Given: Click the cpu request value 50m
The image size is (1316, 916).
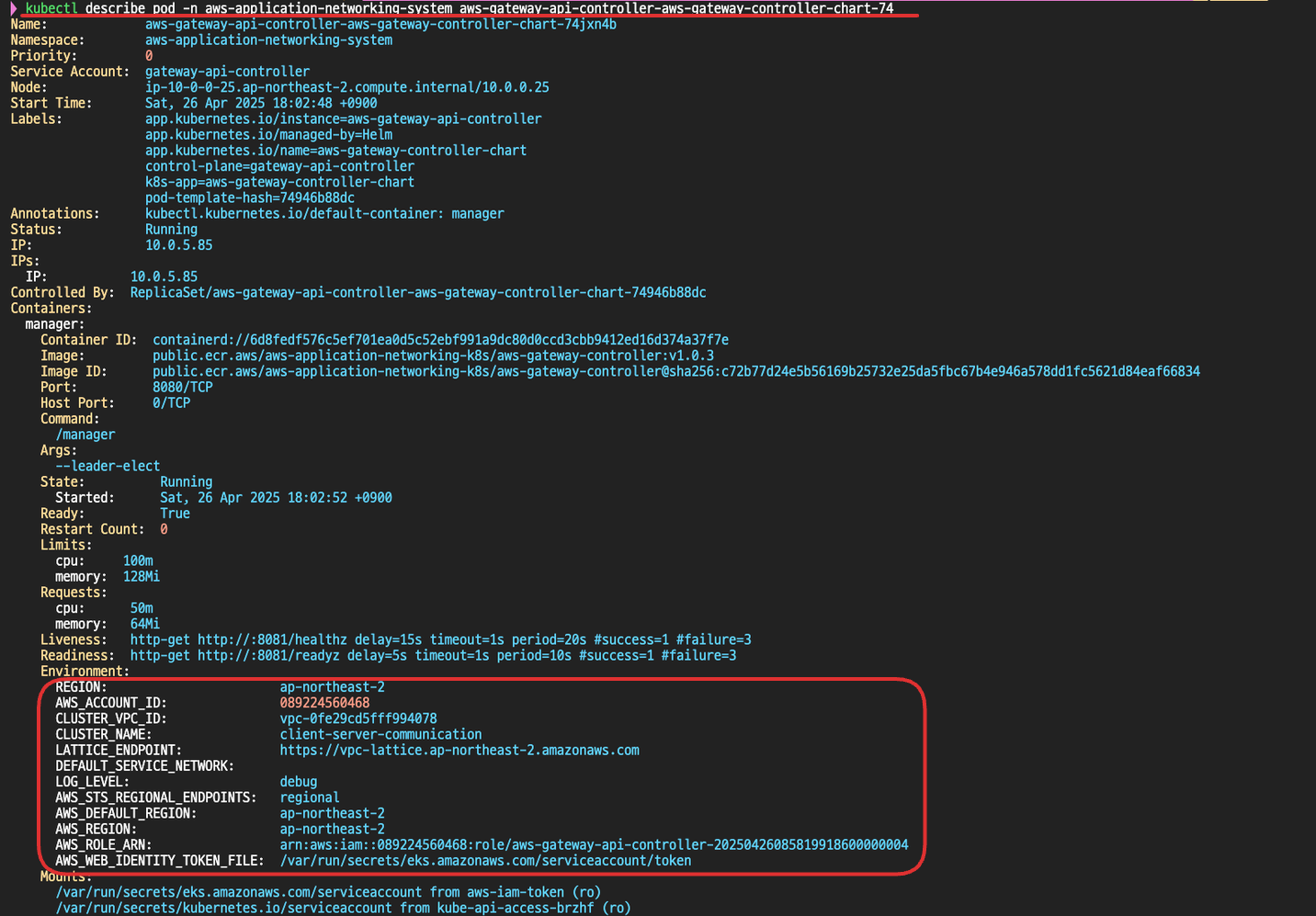Looking at the screenshot, I should point(142,608).
